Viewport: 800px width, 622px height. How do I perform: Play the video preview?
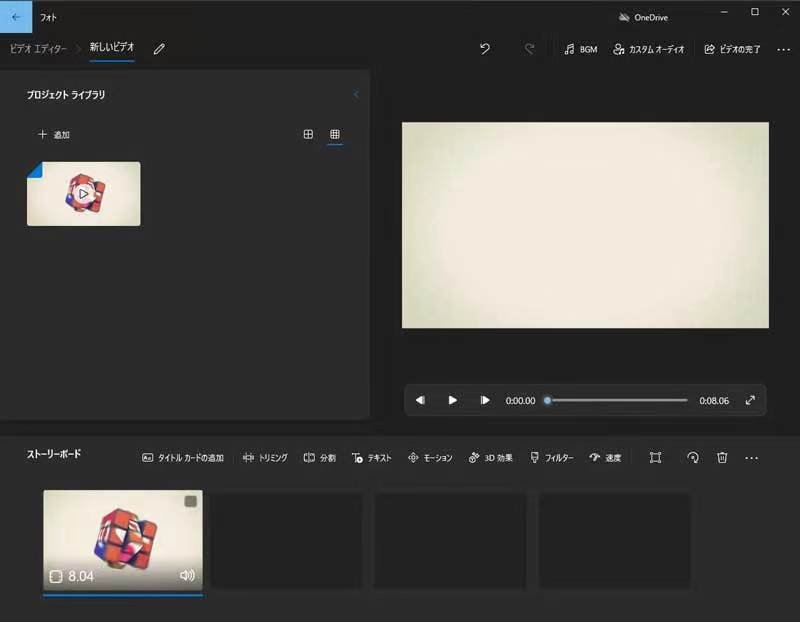(452, 400)
